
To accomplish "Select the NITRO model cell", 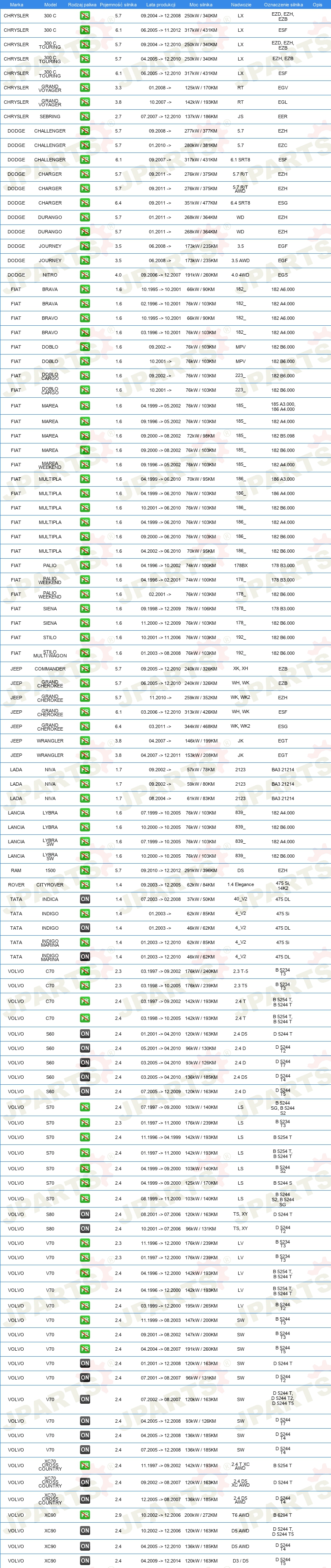I will pos(50,274).
